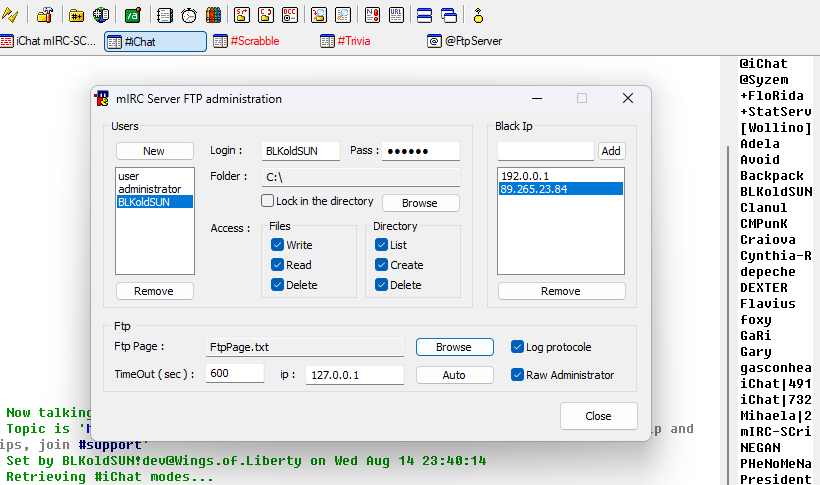Image resolution: width=820 pixels, height=485 pixels.
Task: Click the DCC Send file icon
Action: pos(242,15)
